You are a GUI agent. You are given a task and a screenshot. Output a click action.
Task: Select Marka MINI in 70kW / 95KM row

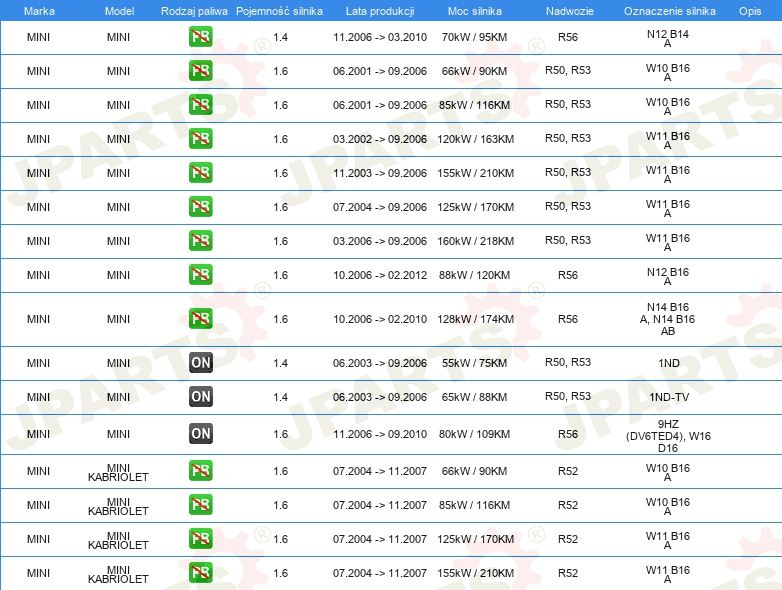(38, 37)
